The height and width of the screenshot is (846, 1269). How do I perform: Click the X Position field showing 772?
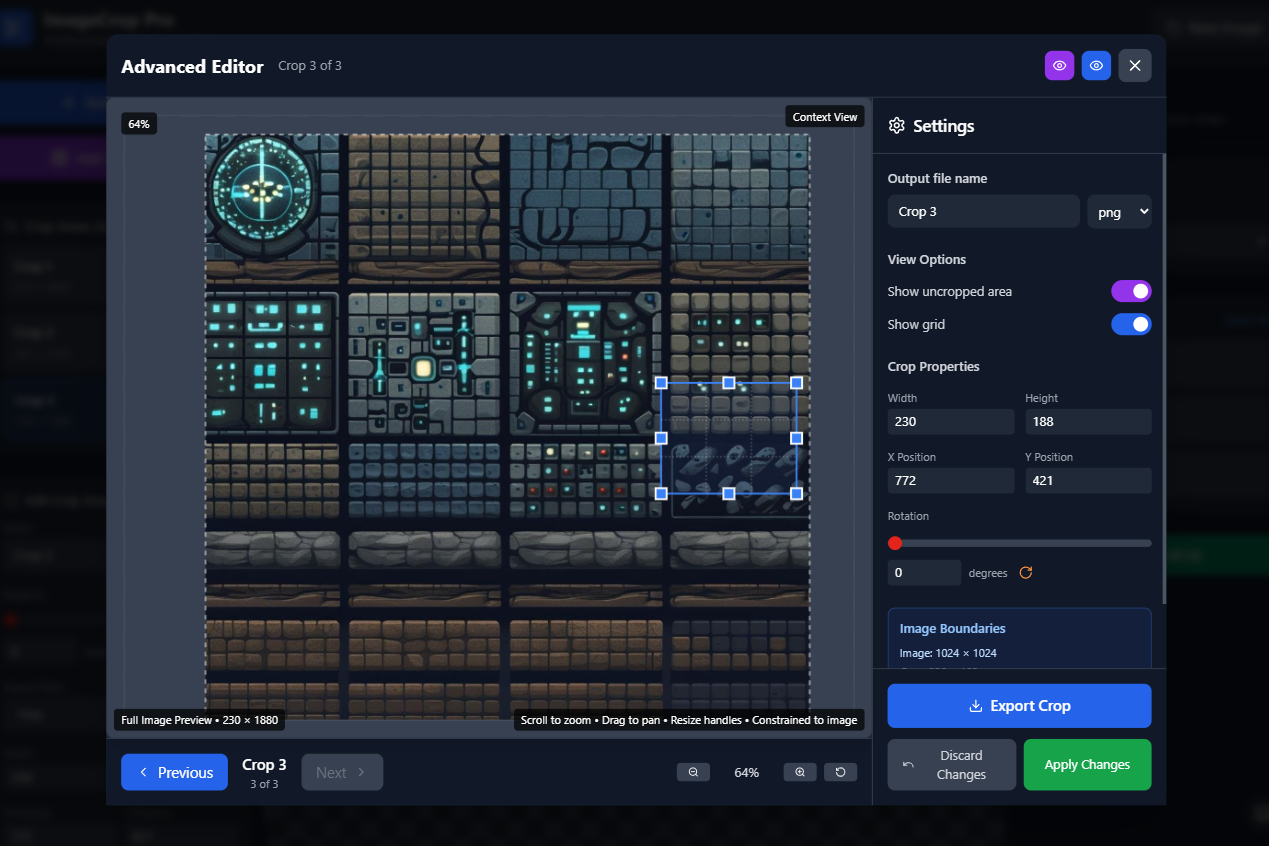(951, 481)
